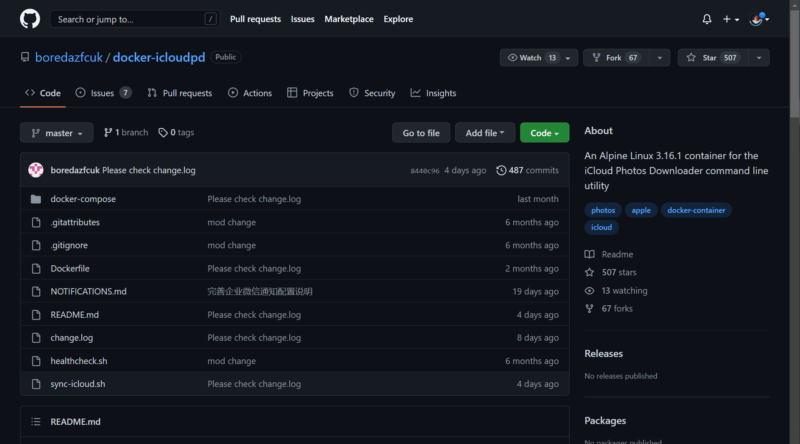Open Pull requests in top navigation
This screenshot has width=800, height=444.
pos(255,19)
